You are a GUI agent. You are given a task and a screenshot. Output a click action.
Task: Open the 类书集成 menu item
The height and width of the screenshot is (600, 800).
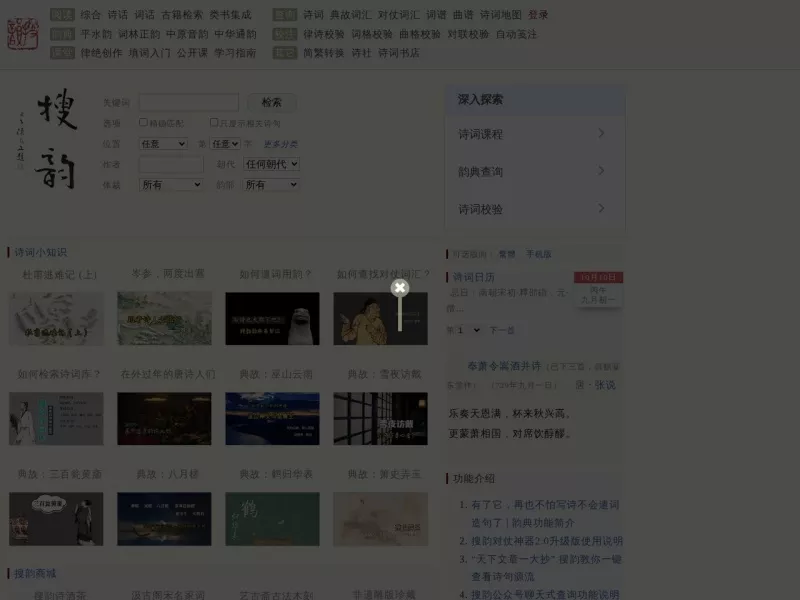tap(230, 15)
